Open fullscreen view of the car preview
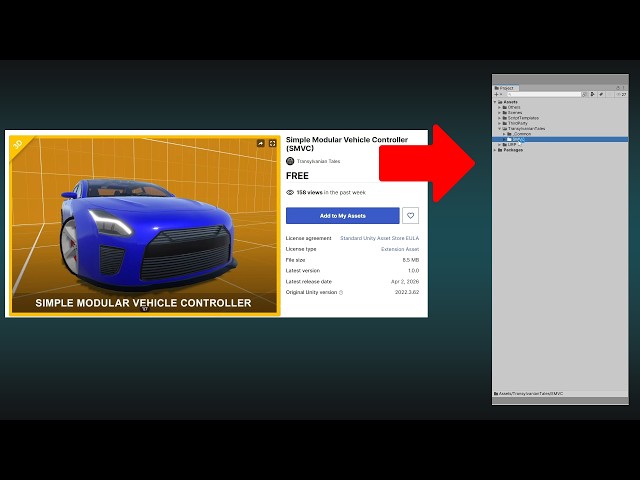The image size is (640, 480). [272, 143]
